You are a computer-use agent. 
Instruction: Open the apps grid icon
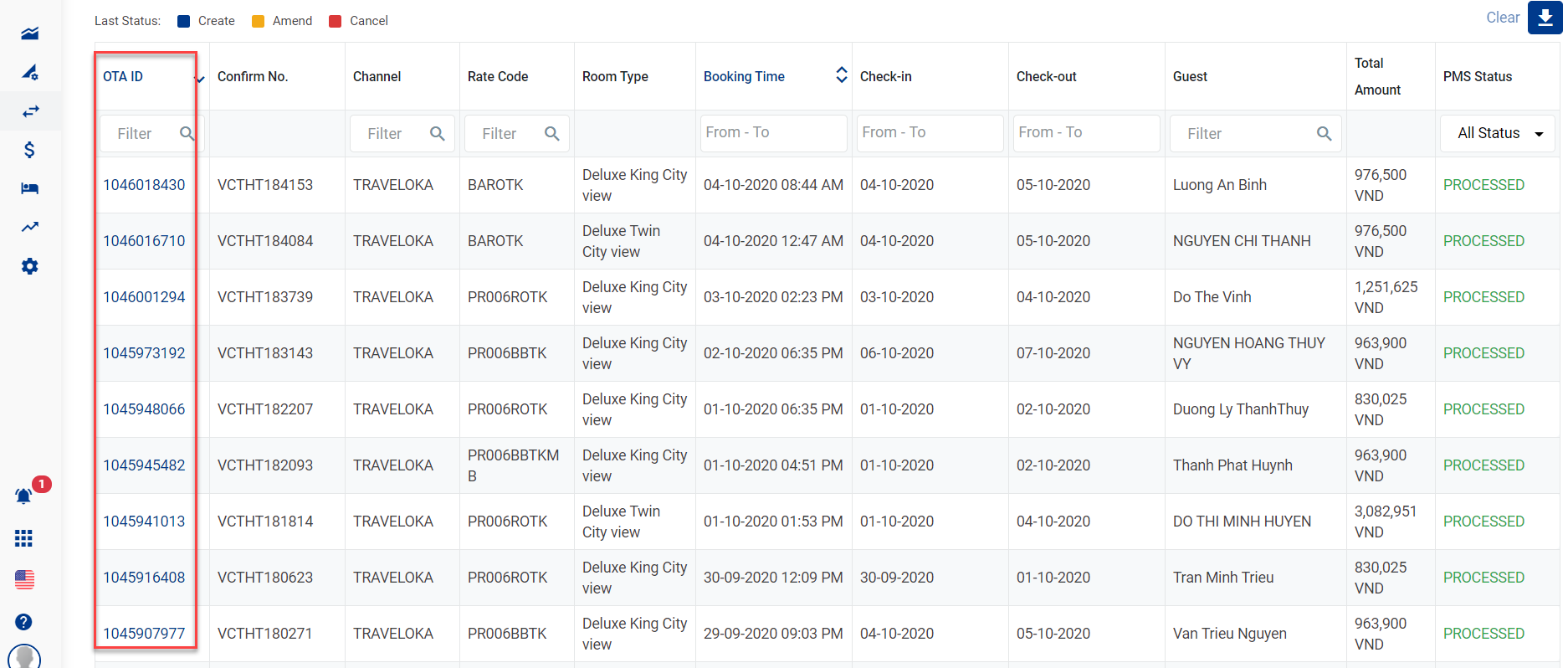(x=24, y=538)
